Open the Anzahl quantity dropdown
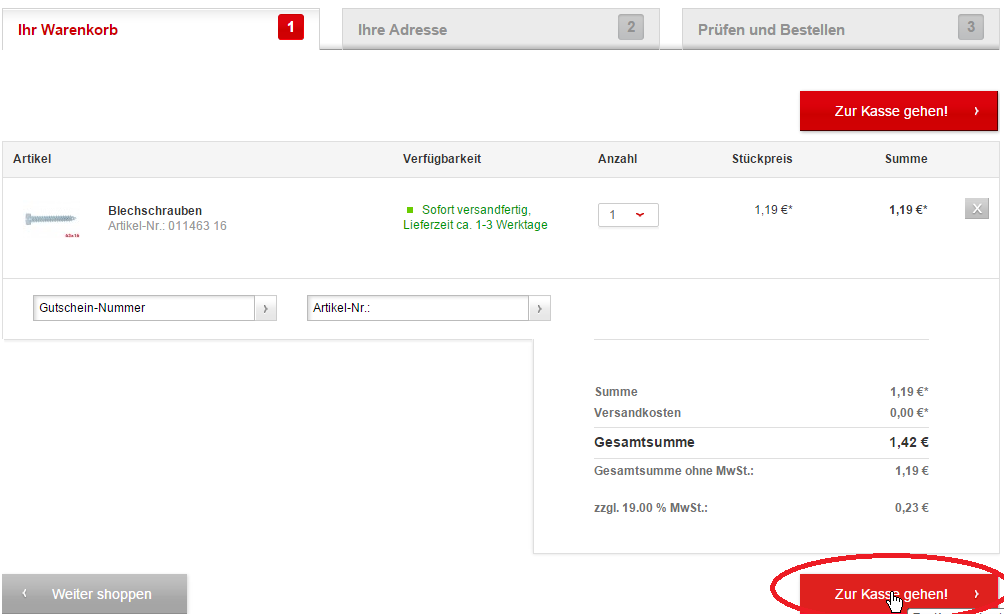Image resolution: width=1004 pixels, height=614 pixels. [x=628, y=214]
